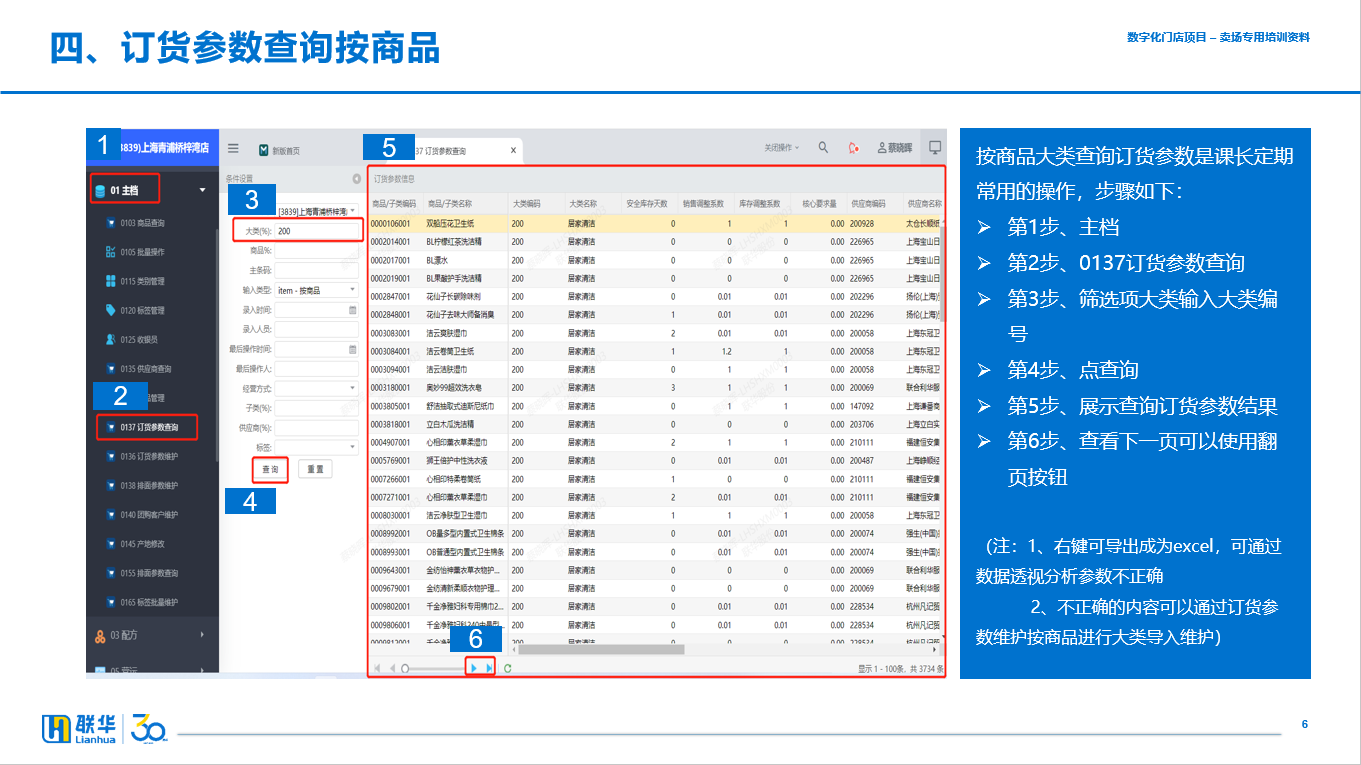Select the row coded 0003818001 立白木瓜洗洁精

(653, 424)
